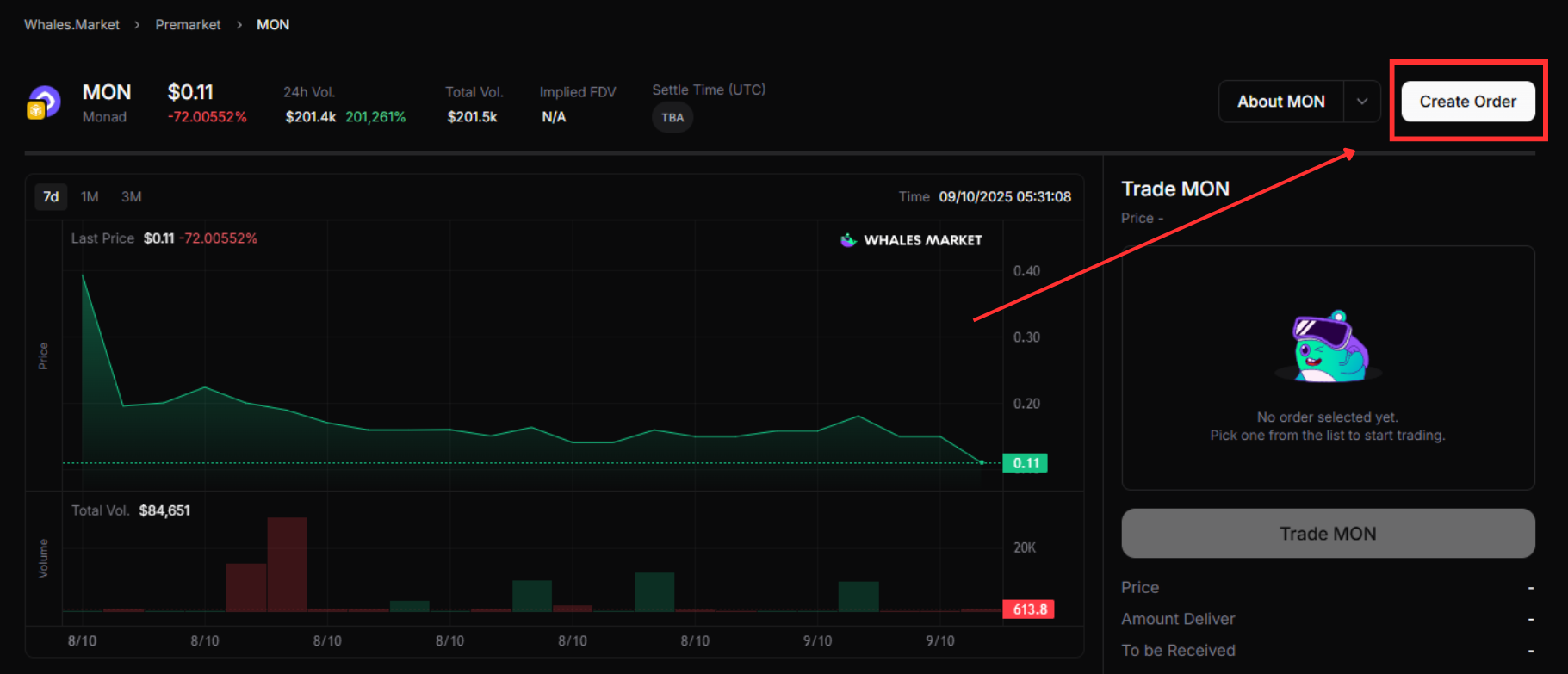Click the chart time 09/10/2025 05:31:08
The height and width of the screenshot is (674, 1568).
[x=1004, y=197]
